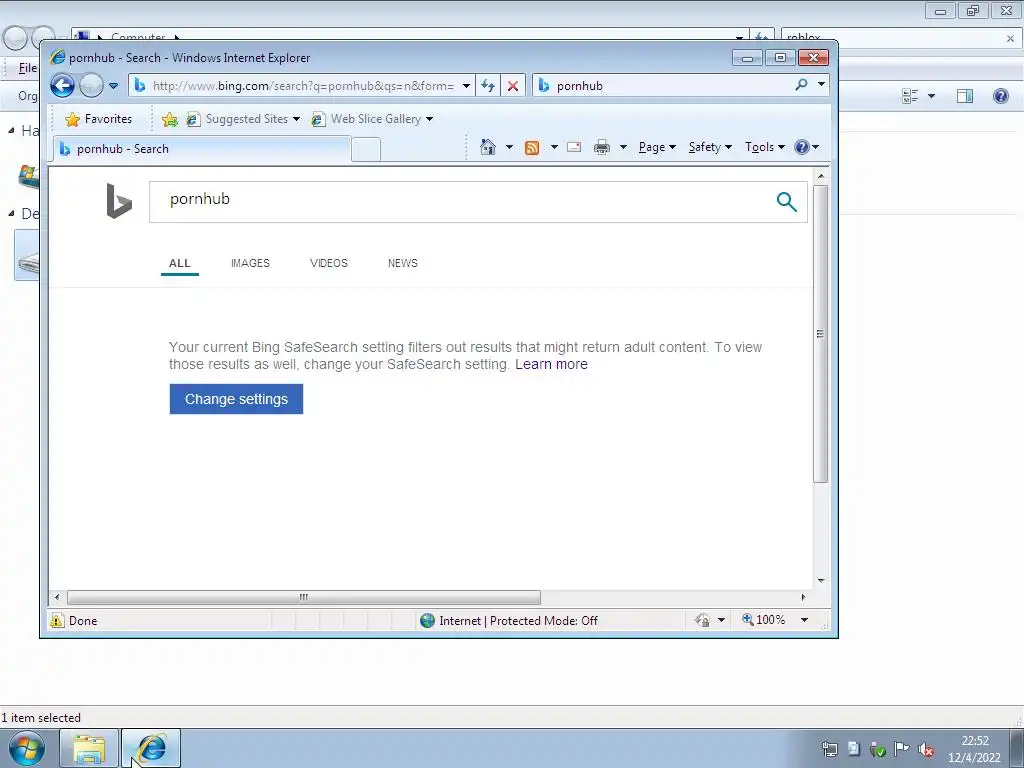Click the vertical scrollbar thumb
1024x768 pixels.
[x=821, y=334]
